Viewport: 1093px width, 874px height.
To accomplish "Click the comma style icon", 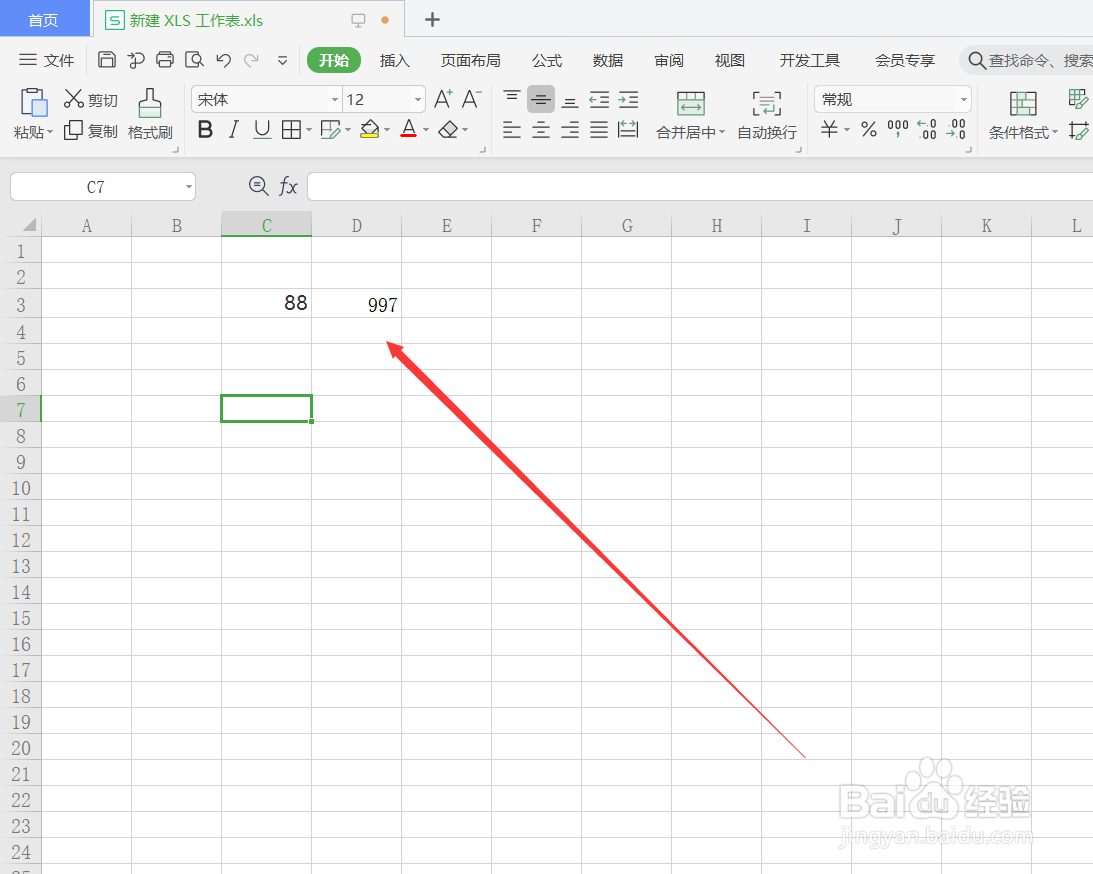I will 897,128.
